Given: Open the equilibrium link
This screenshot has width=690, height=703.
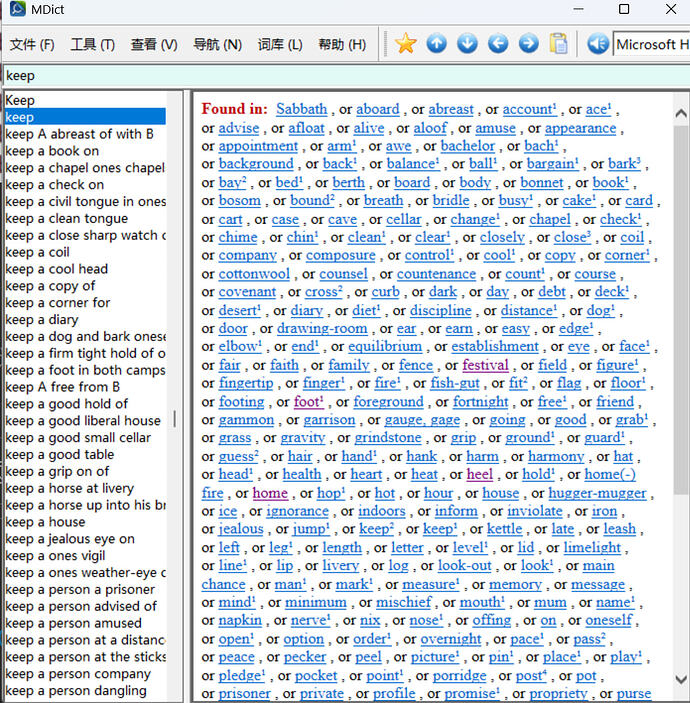Looking at the screenshot, I should pyautogui.click(x=385, y=347).
